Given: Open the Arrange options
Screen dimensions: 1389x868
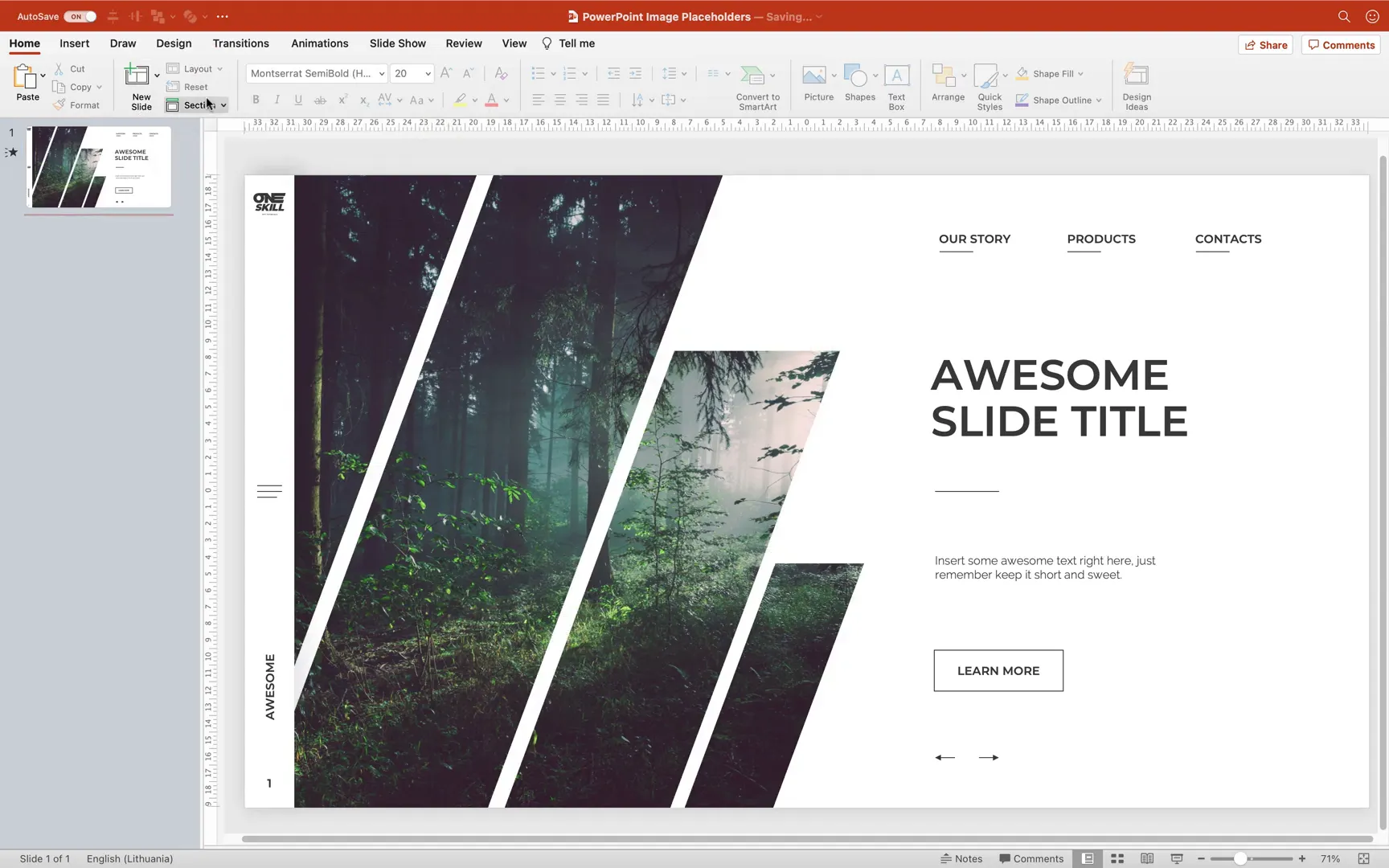Looking at the screenshot, I should coord(948,84).
